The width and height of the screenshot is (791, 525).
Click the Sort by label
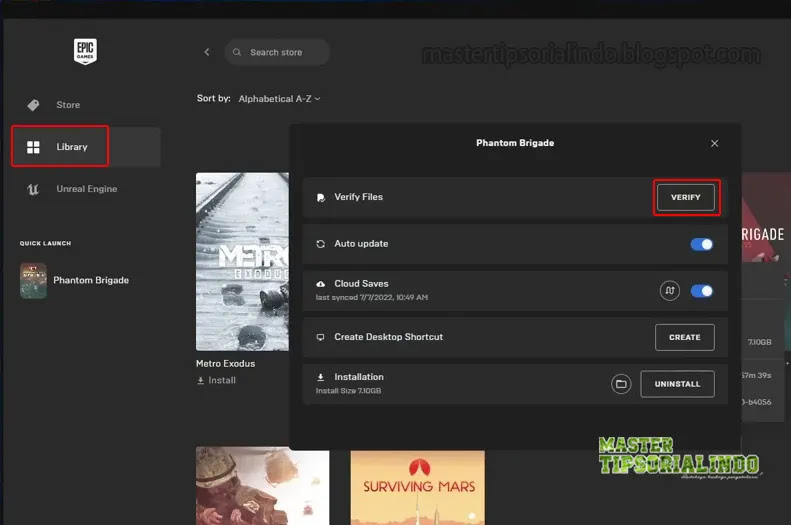coord(213,98)
